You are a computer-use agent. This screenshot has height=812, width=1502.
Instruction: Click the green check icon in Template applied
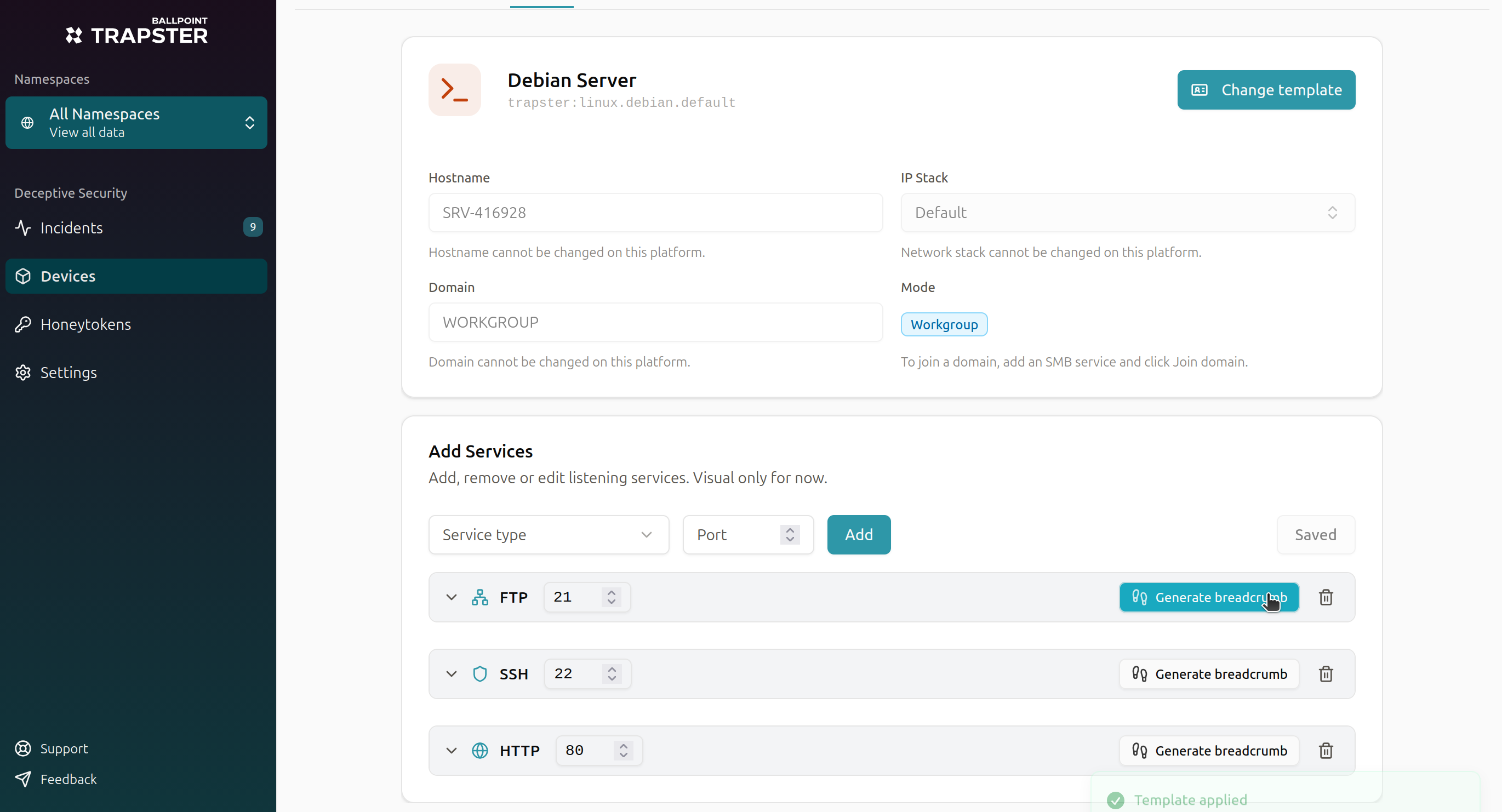tap(1116, 800)
